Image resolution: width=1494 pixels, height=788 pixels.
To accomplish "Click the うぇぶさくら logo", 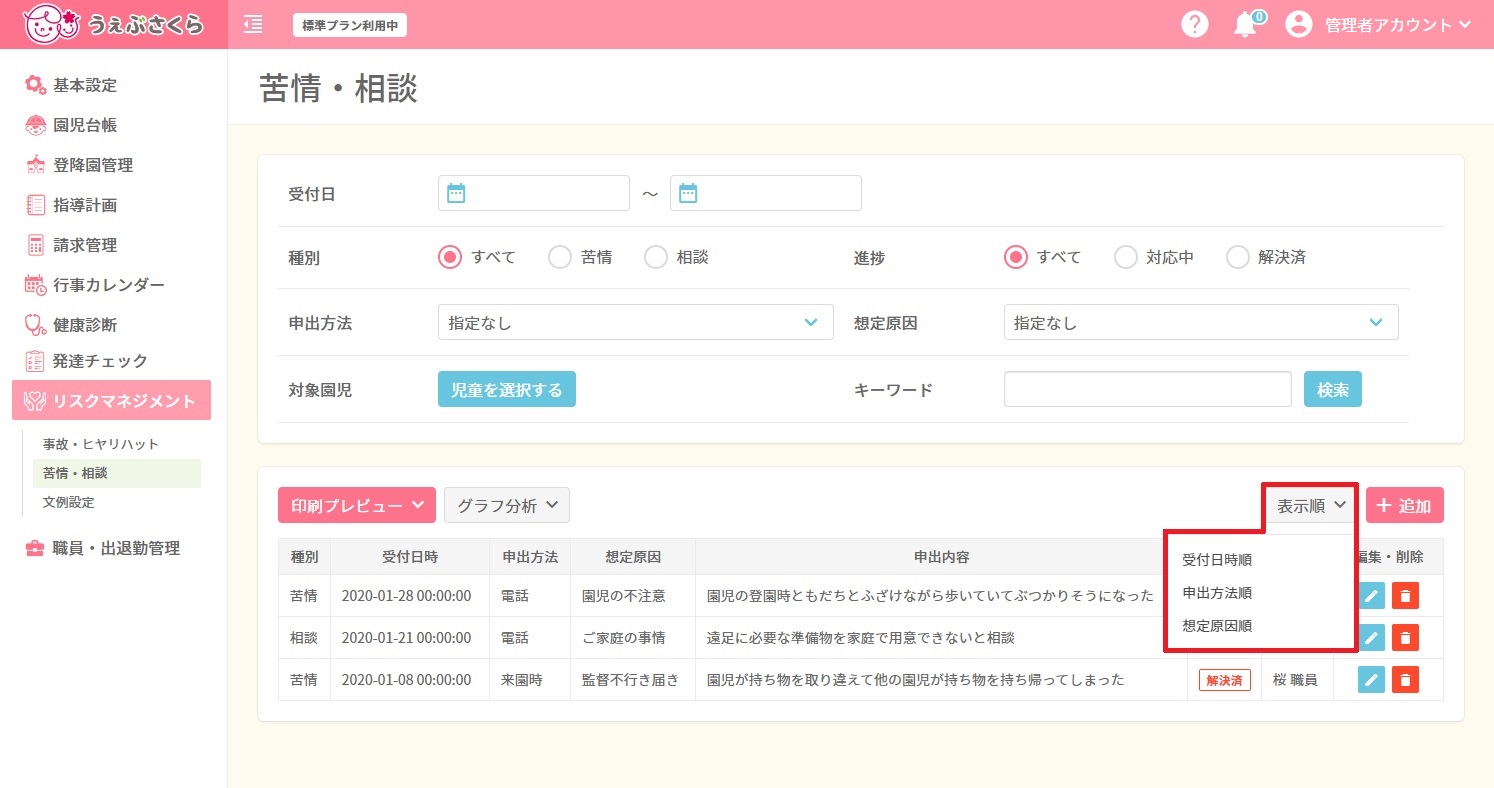I will point(113,24).
